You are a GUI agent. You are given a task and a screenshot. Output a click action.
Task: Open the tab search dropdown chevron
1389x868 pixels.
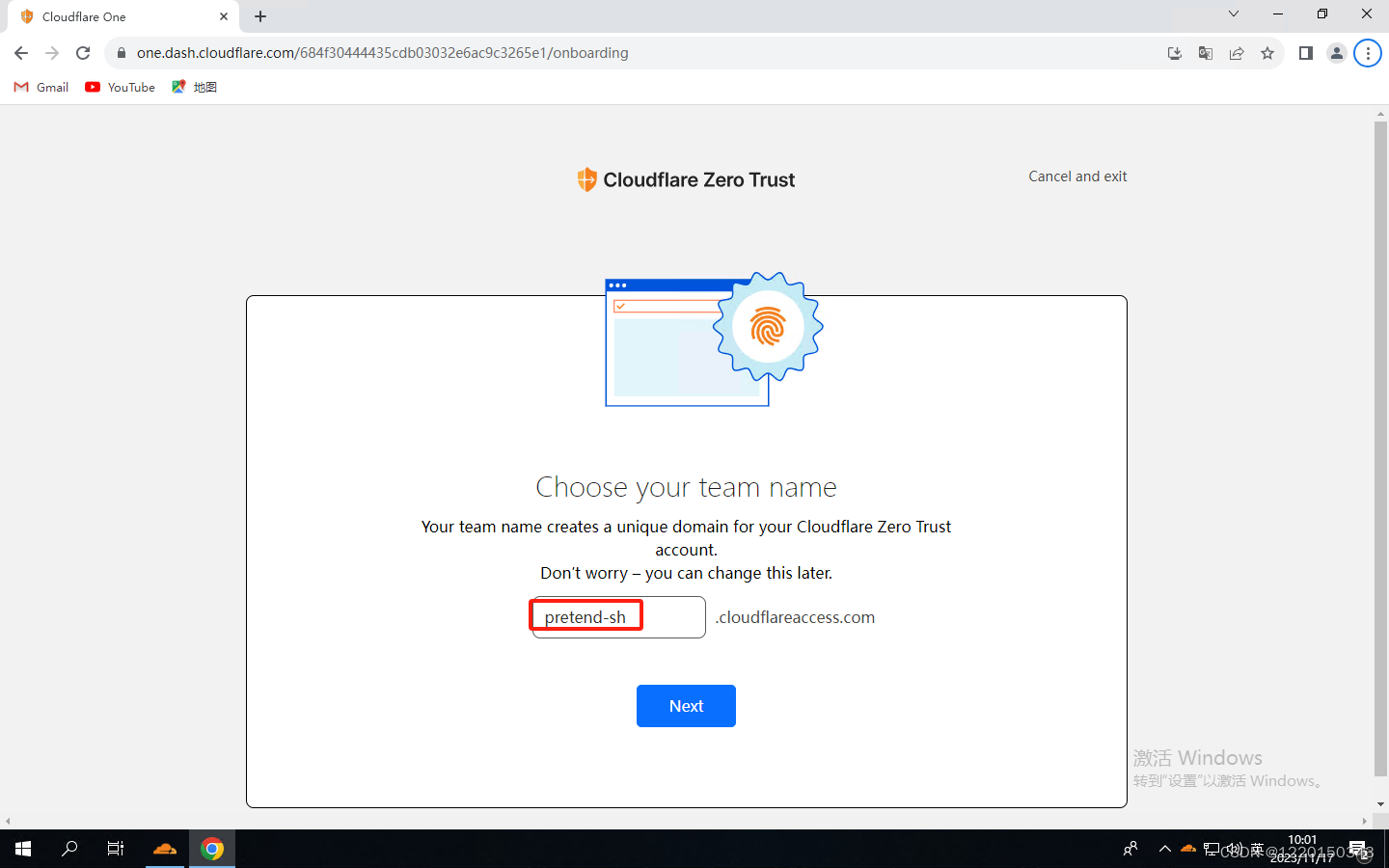[1234, 14]
